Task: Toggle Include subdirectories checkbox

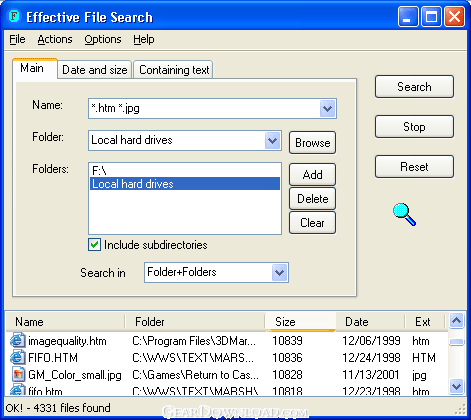Action: pyautogui.click(x=94, y=245)
